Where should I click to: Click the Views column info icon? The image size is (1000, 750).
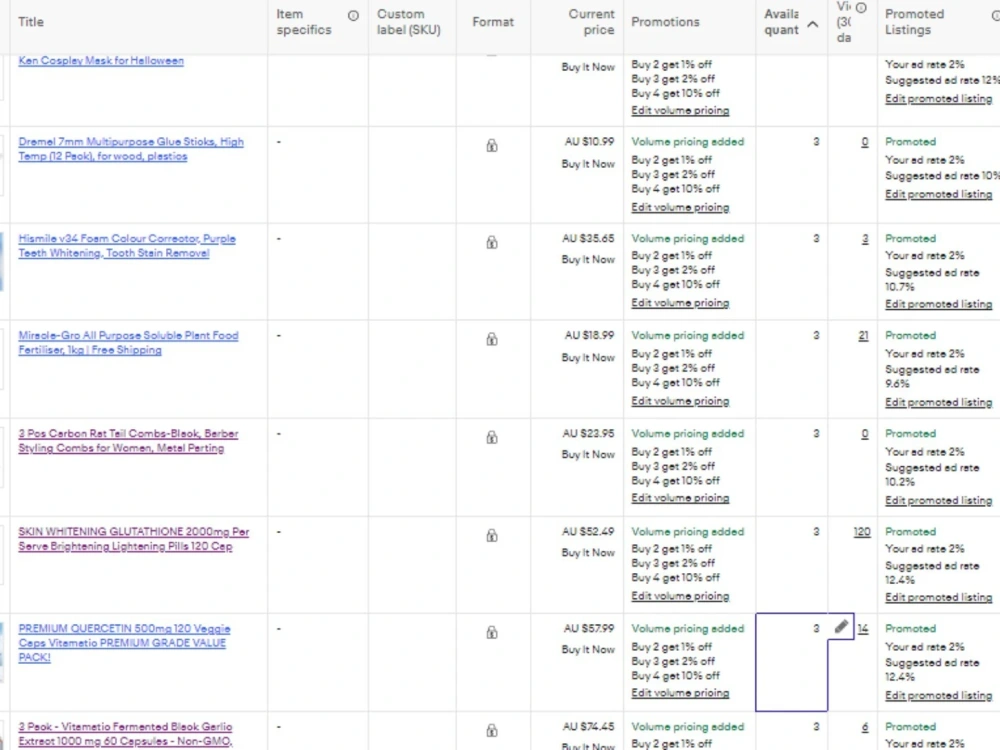click(861, 8)
